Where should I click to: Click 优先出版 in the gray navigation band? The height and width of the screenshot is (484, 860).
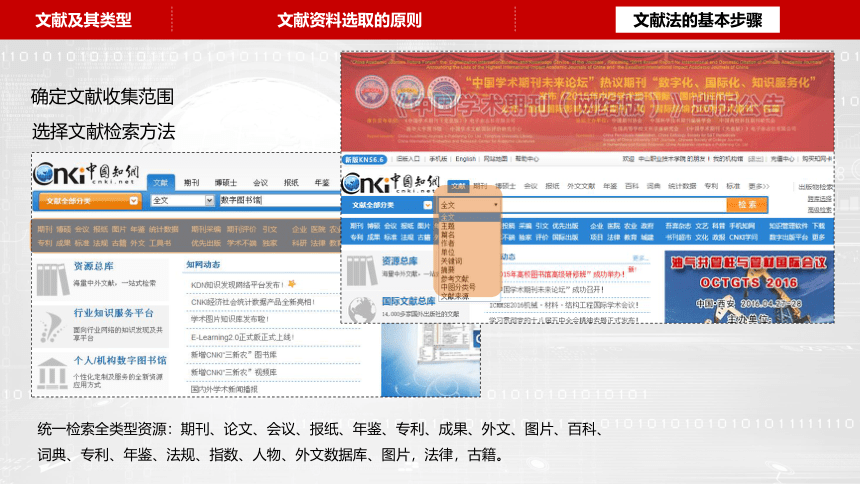click(206, 243)
